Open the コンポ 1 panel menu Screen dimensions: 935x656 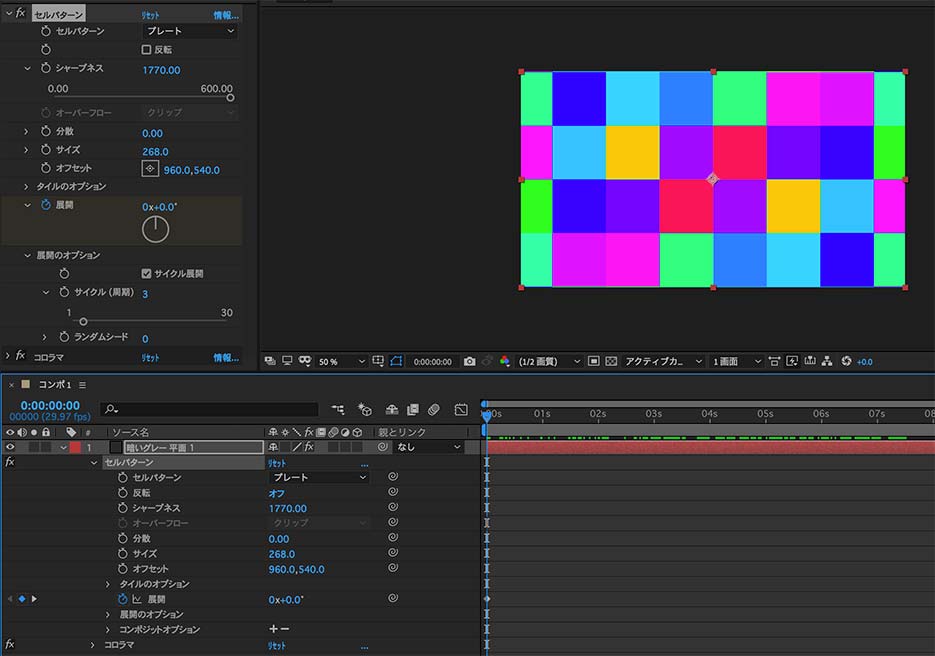pos(83,385)
